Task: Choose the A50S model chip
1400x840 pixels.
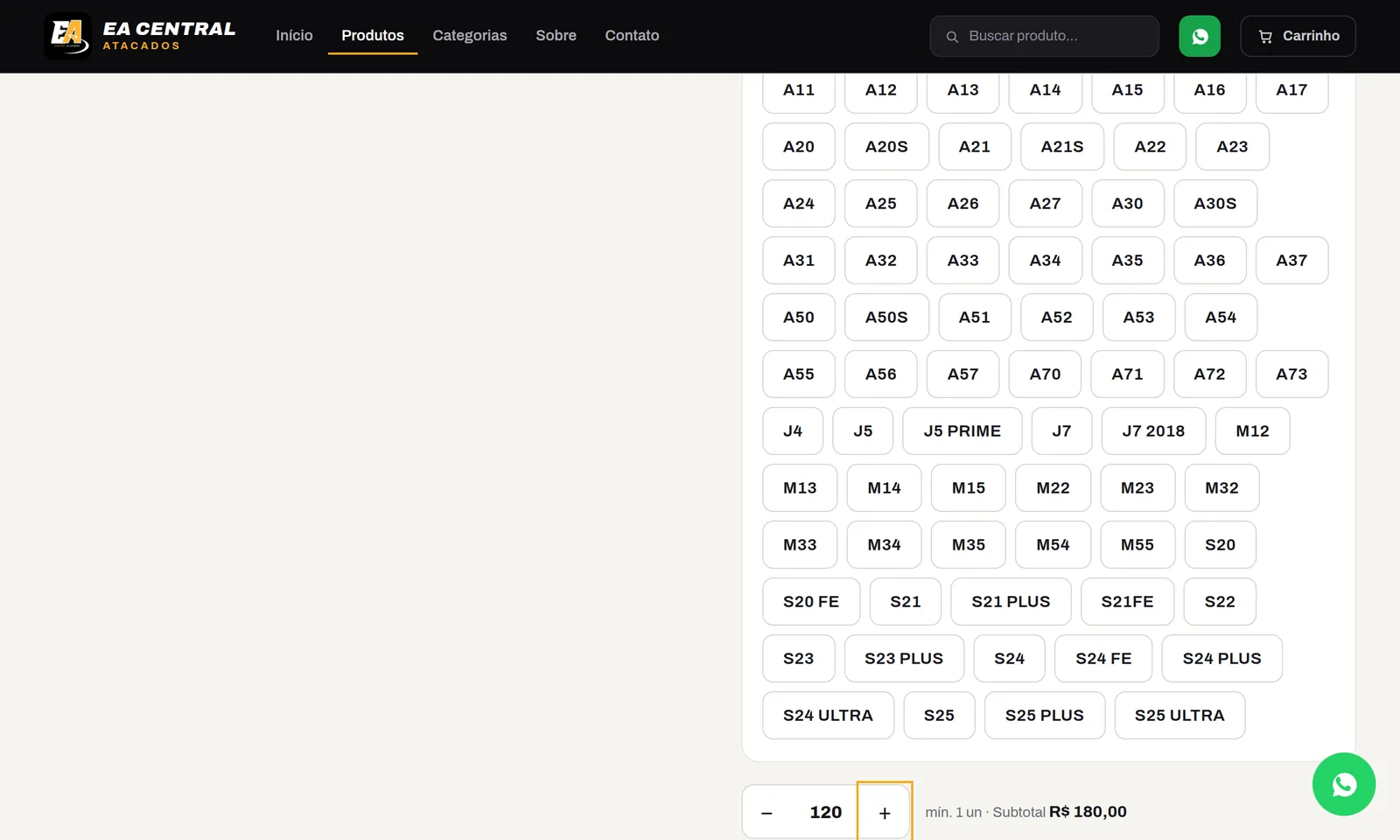Action: pos(886,318)
